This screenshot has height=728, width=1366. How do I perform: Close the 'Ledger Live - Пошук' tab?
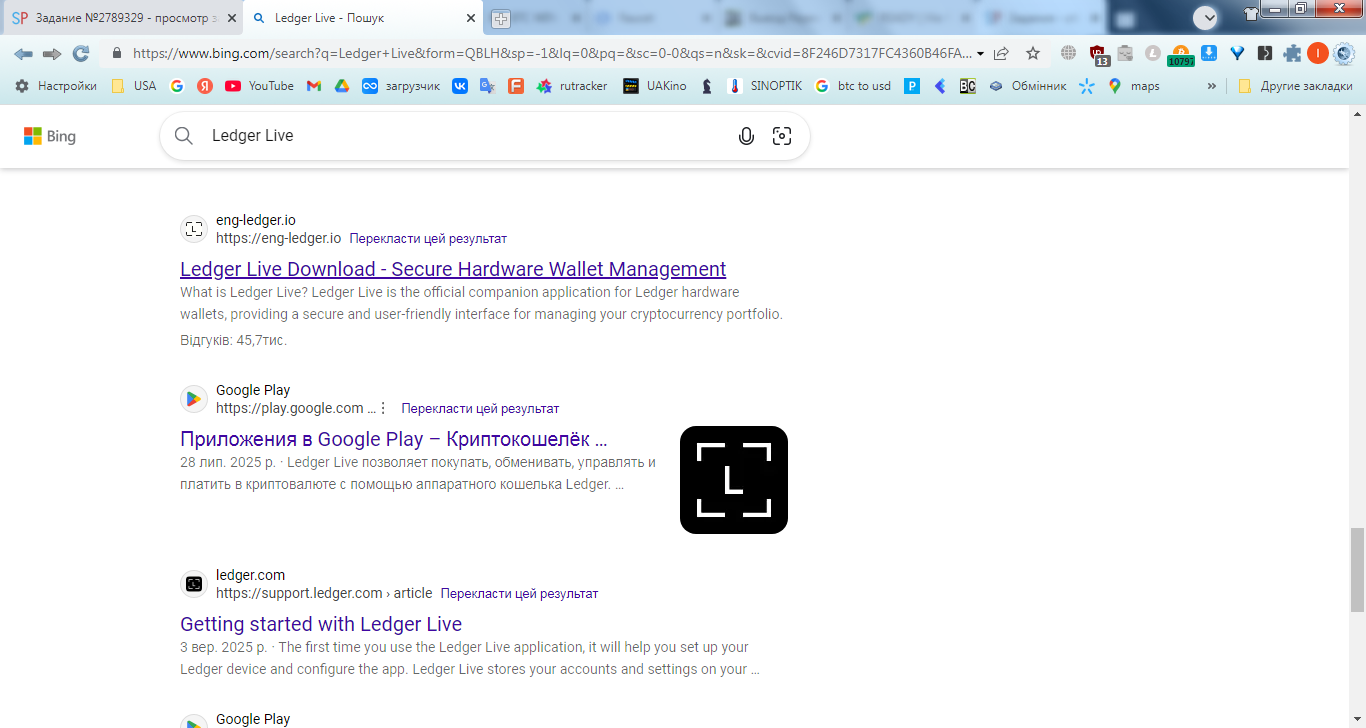[470, 18]
